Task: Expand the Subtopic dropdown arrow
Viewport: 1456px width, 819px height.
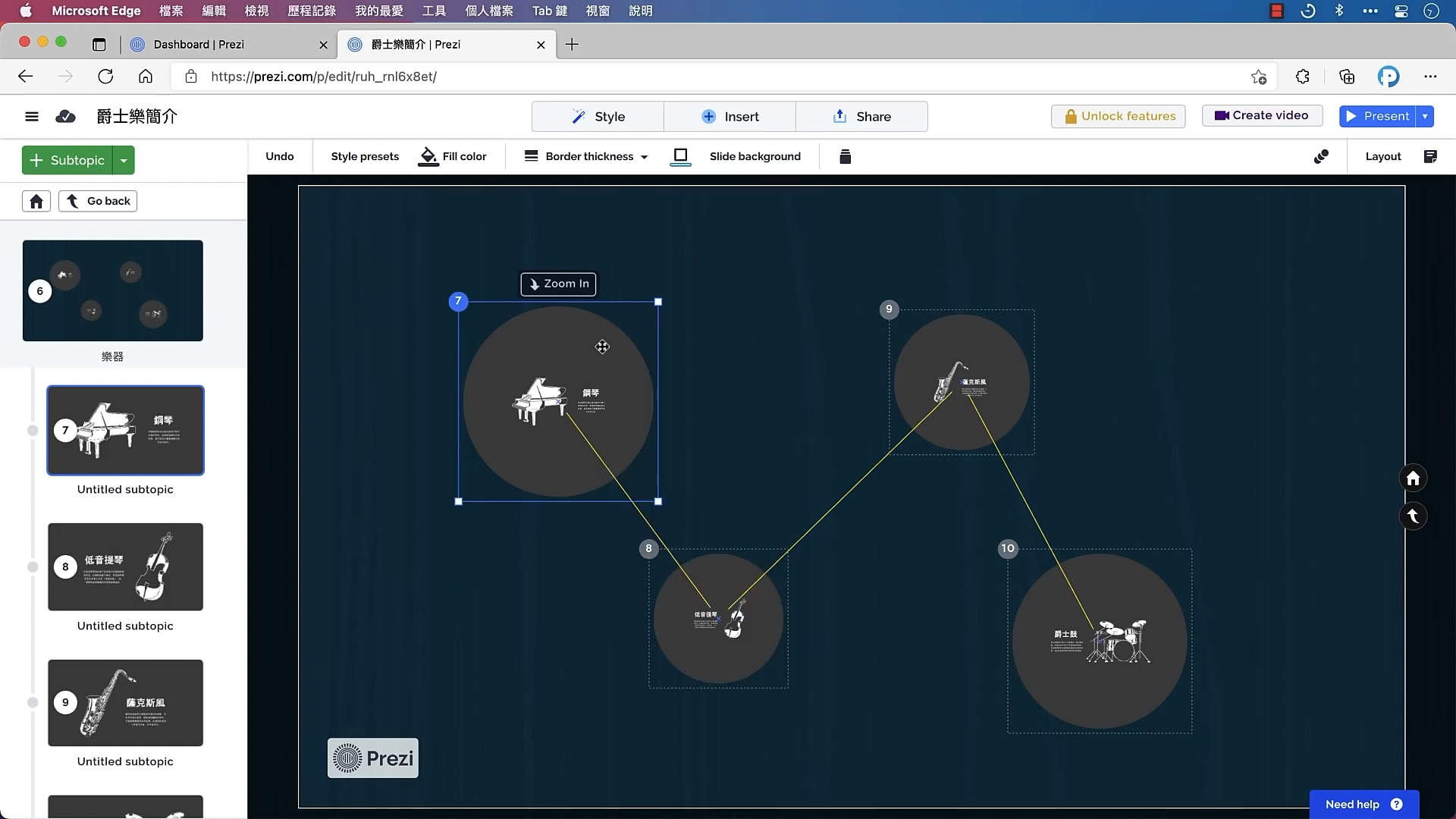Action: (x=124, y=160)
